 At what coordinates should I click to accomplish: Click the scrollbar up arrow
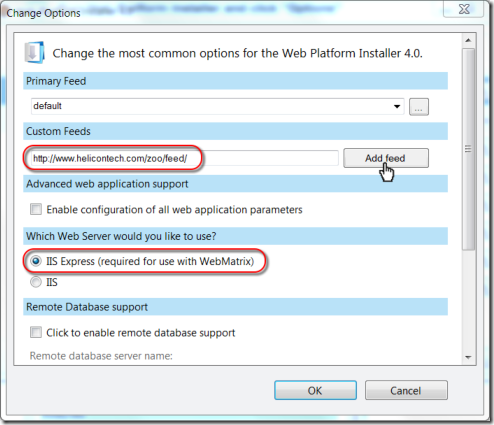[x=468, y=40]
